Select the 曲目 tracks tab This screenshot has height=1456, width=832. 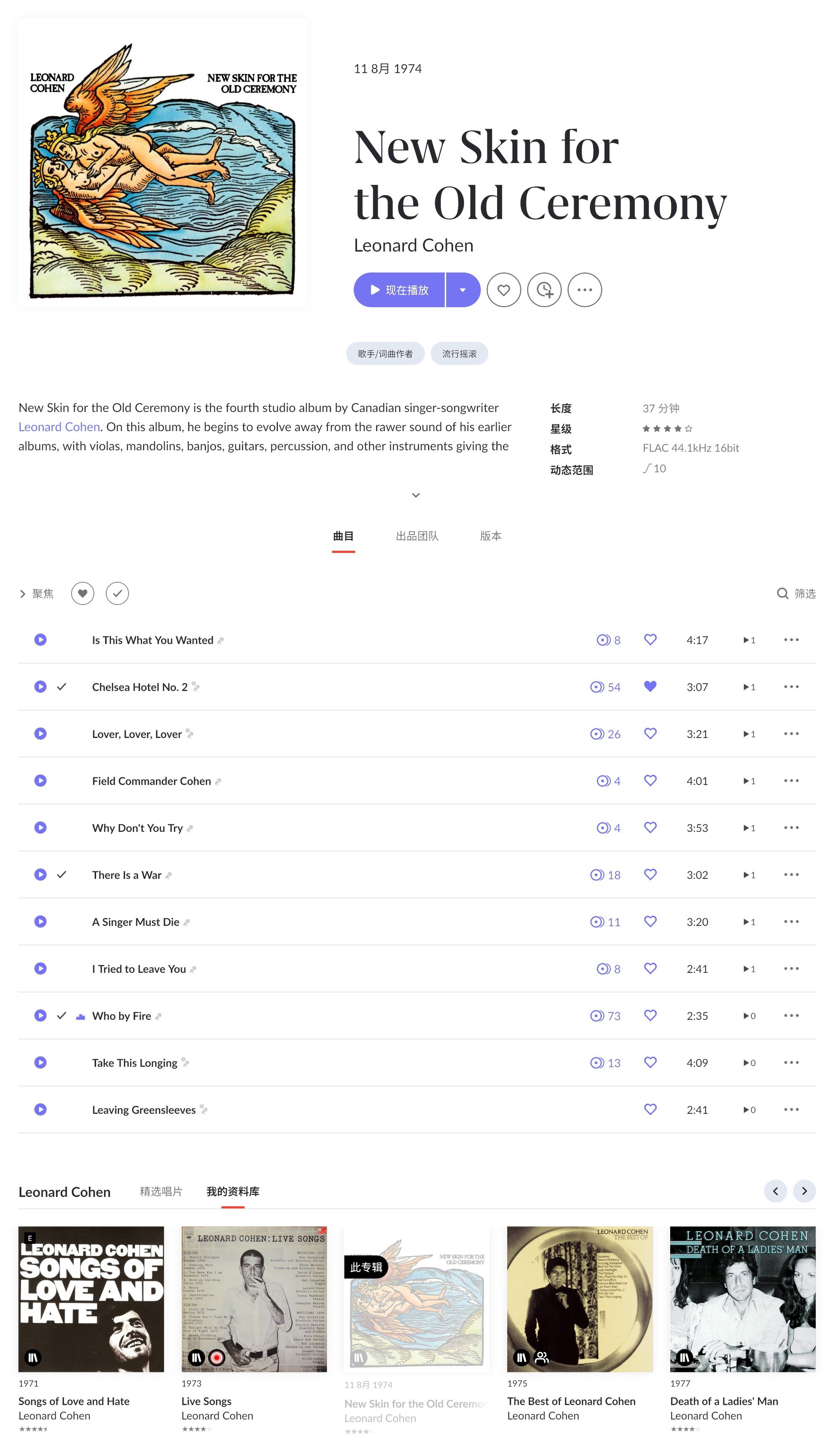click(x=344, y=536)
